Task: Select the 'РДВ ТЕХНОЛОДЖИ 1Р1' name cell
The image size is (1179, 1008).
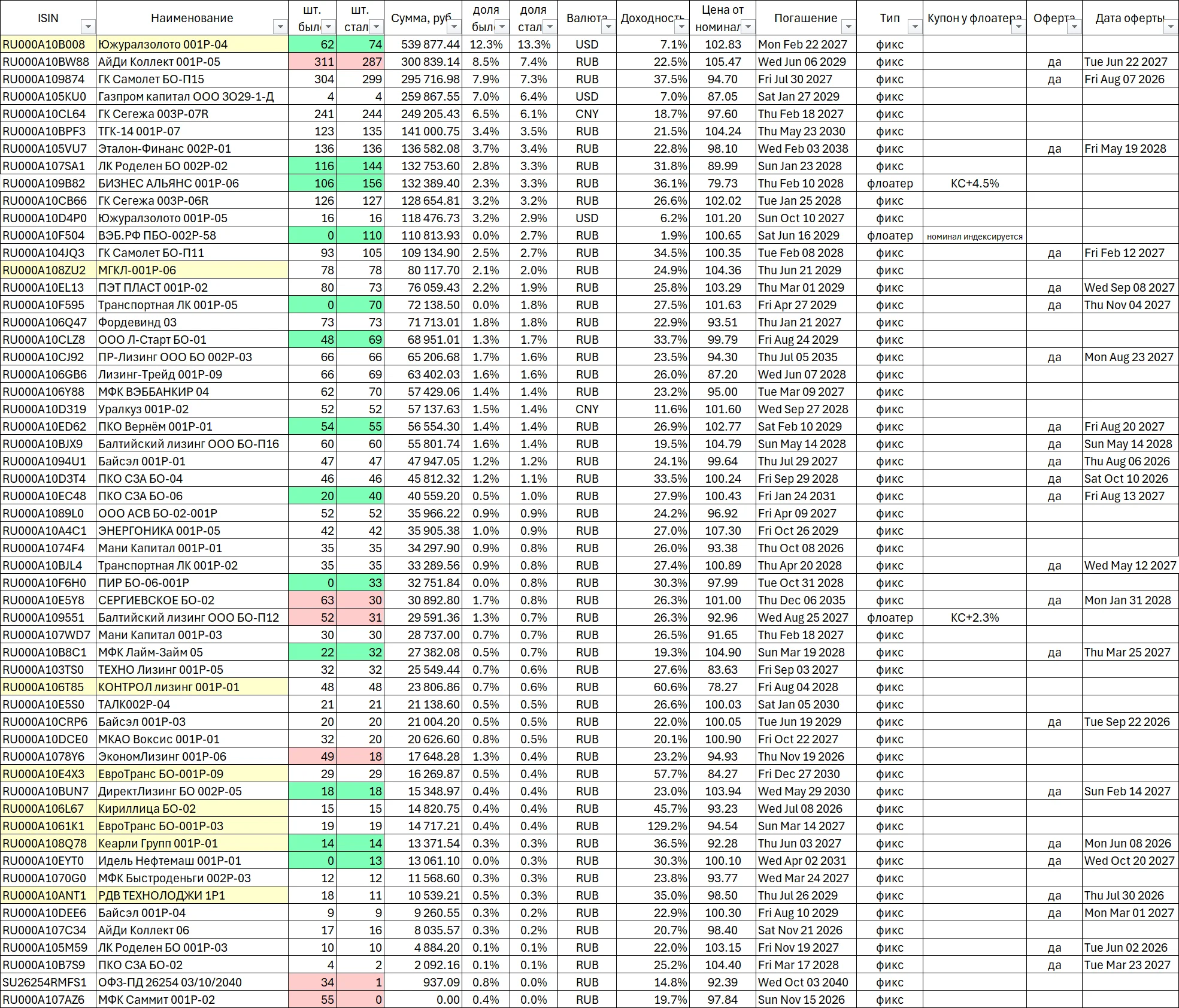Action: coord(192,895)
